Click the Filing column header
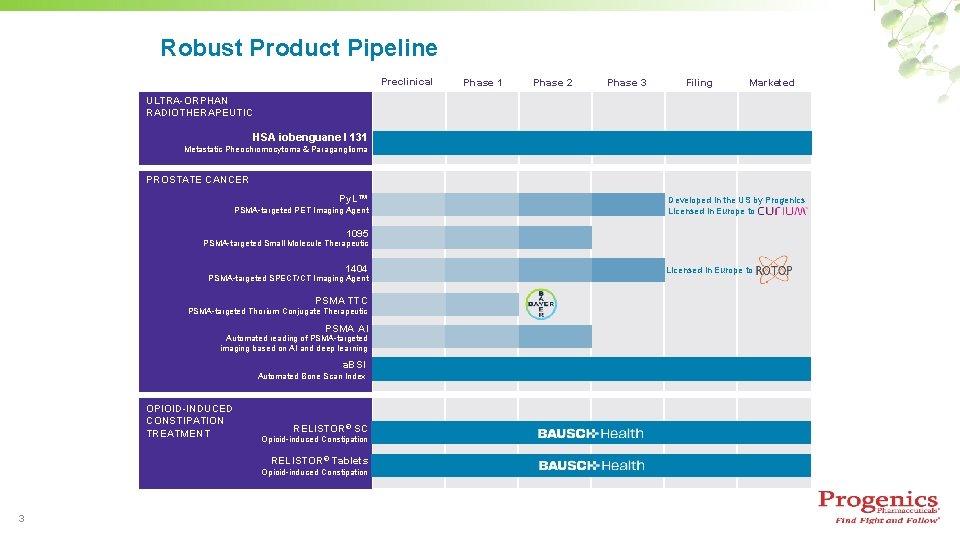The image size is (960, 540). point(699,83)
